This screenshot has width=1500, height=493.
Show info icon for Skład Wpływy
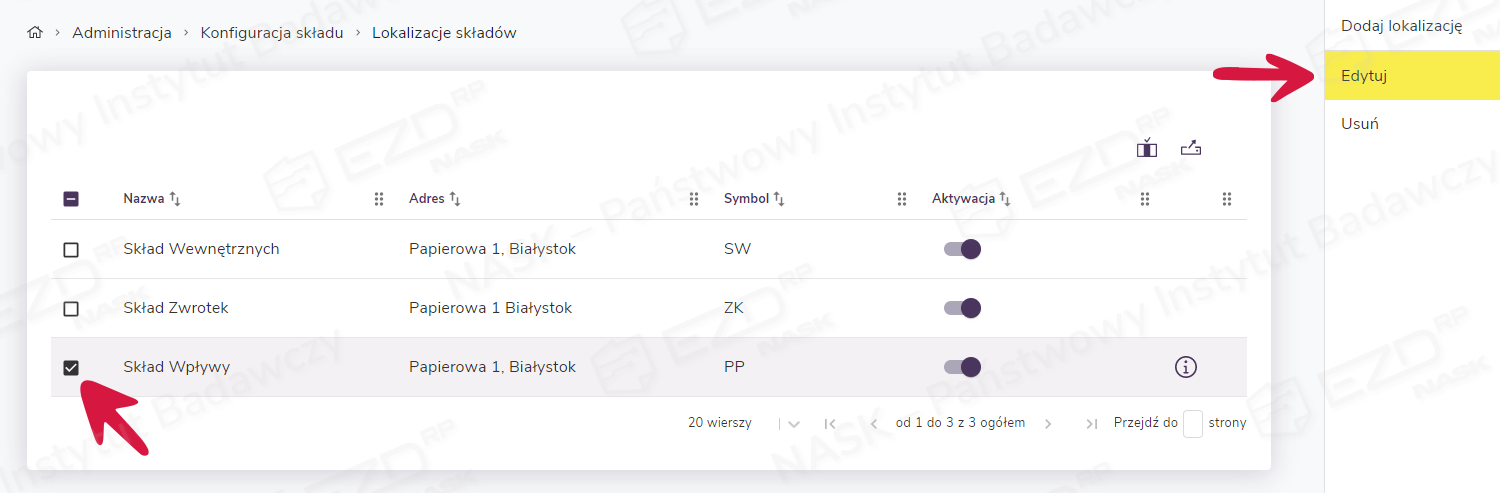point(1185,367)
